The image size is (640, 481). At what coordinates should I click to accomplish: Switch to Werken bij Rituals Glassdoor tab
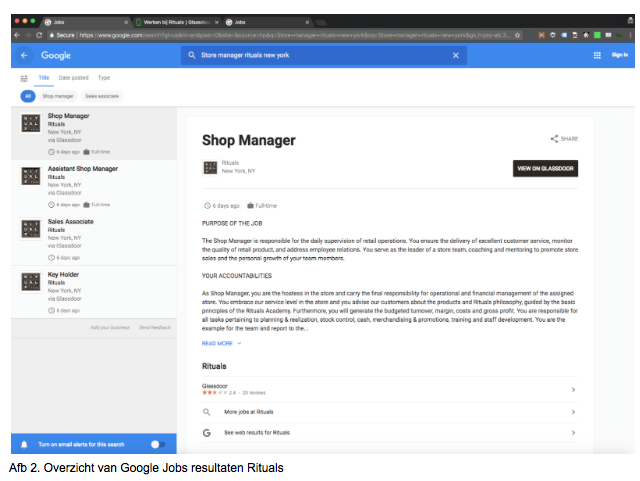177,22
